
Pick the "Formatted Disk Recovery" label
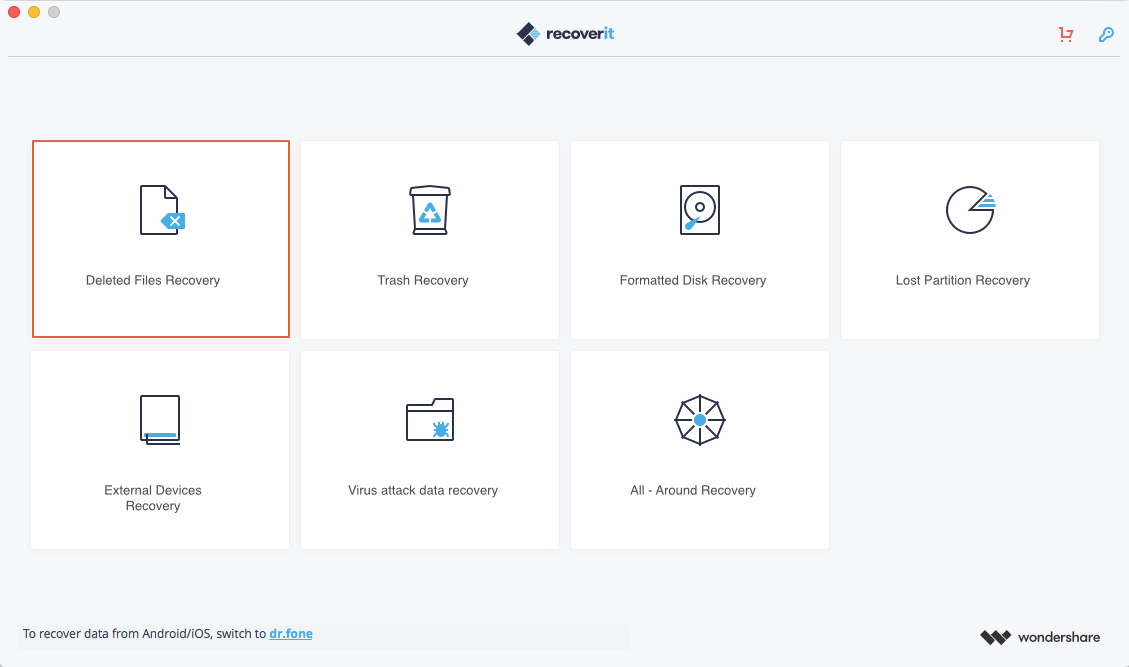click(693, 280)
